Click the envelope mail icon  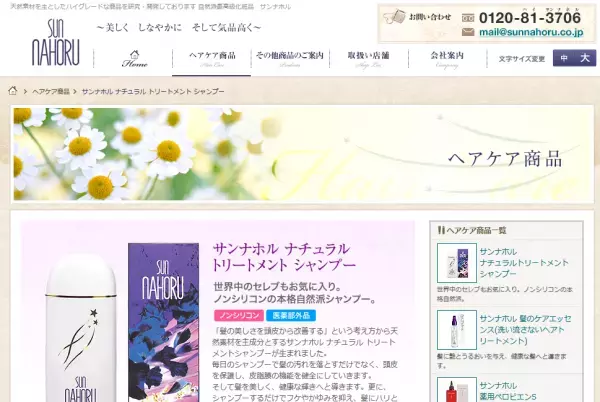click(468, 32)
